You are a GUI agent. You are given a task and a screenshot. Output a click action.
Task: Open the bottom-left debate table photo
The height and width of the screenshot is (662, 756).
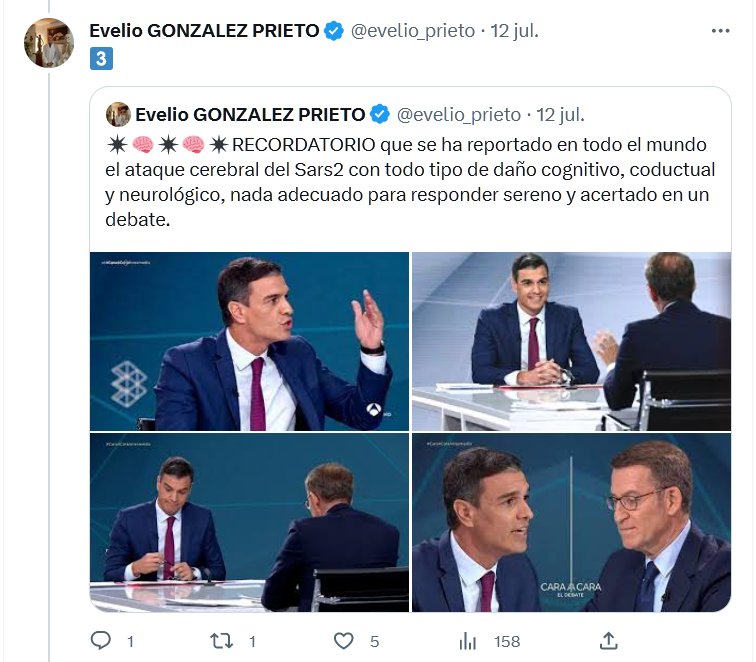[x=250, y=522]
